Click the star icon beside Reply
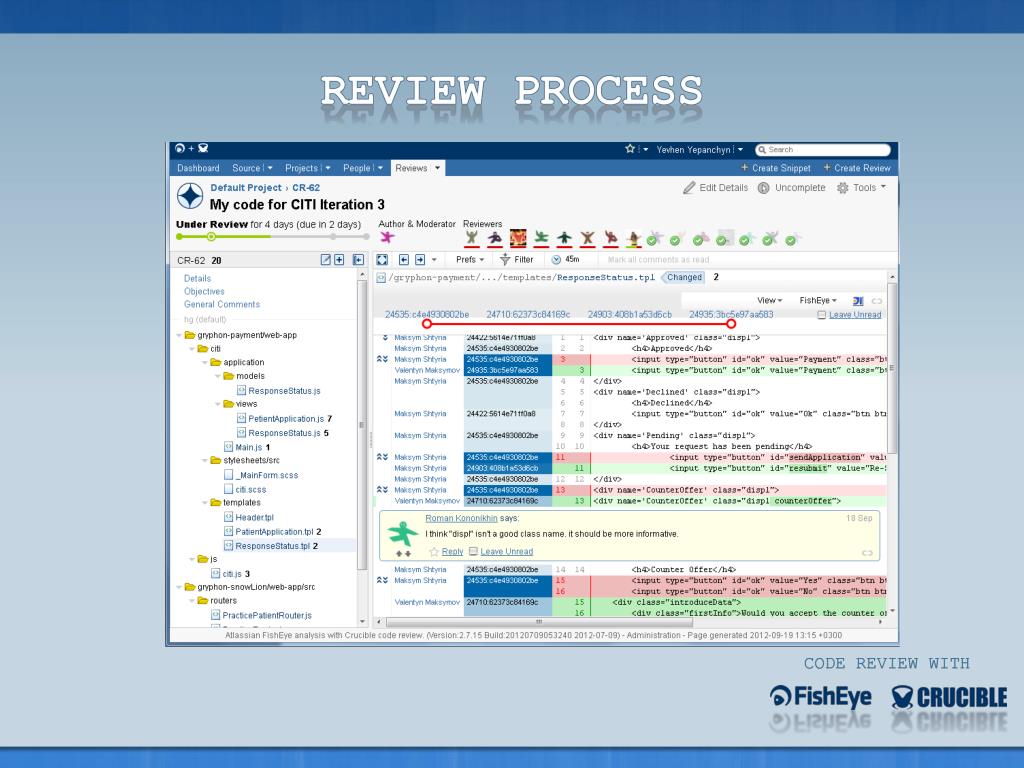Image resolution: width=1024 pixels, height=768 pixels. [434, 552]
